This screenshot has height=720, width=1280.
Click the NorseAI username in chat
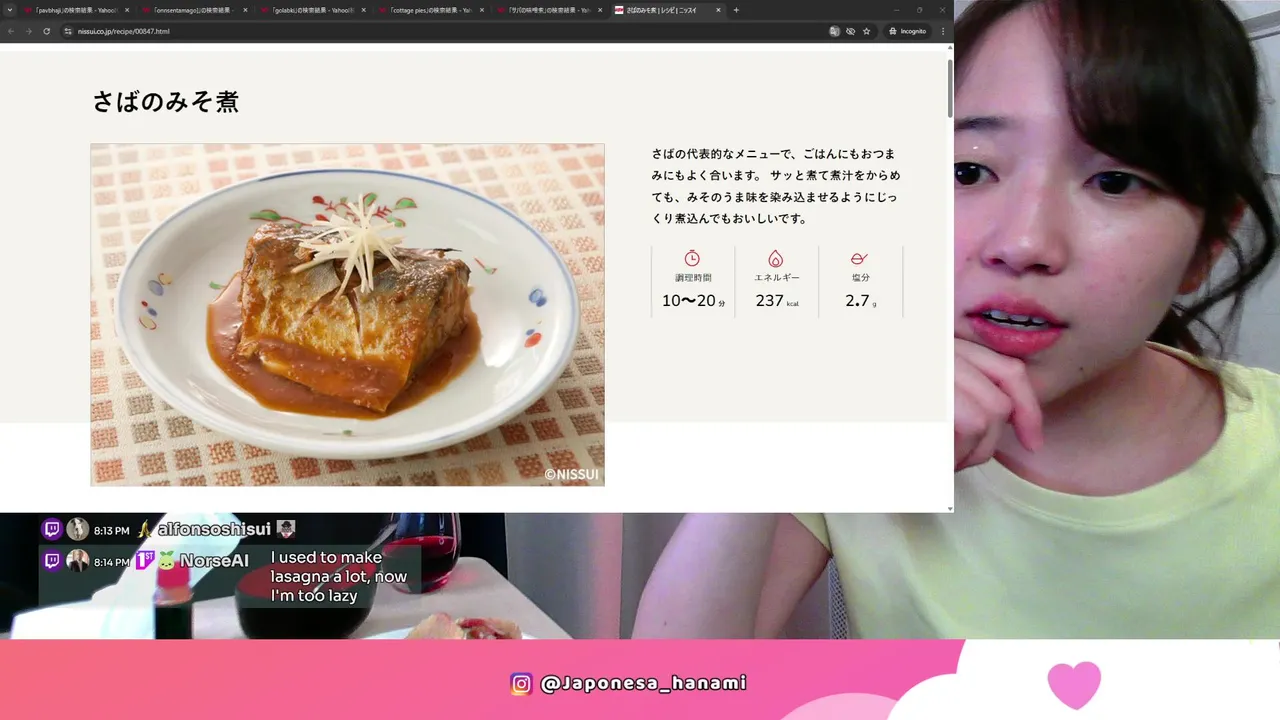click(213, 561)
